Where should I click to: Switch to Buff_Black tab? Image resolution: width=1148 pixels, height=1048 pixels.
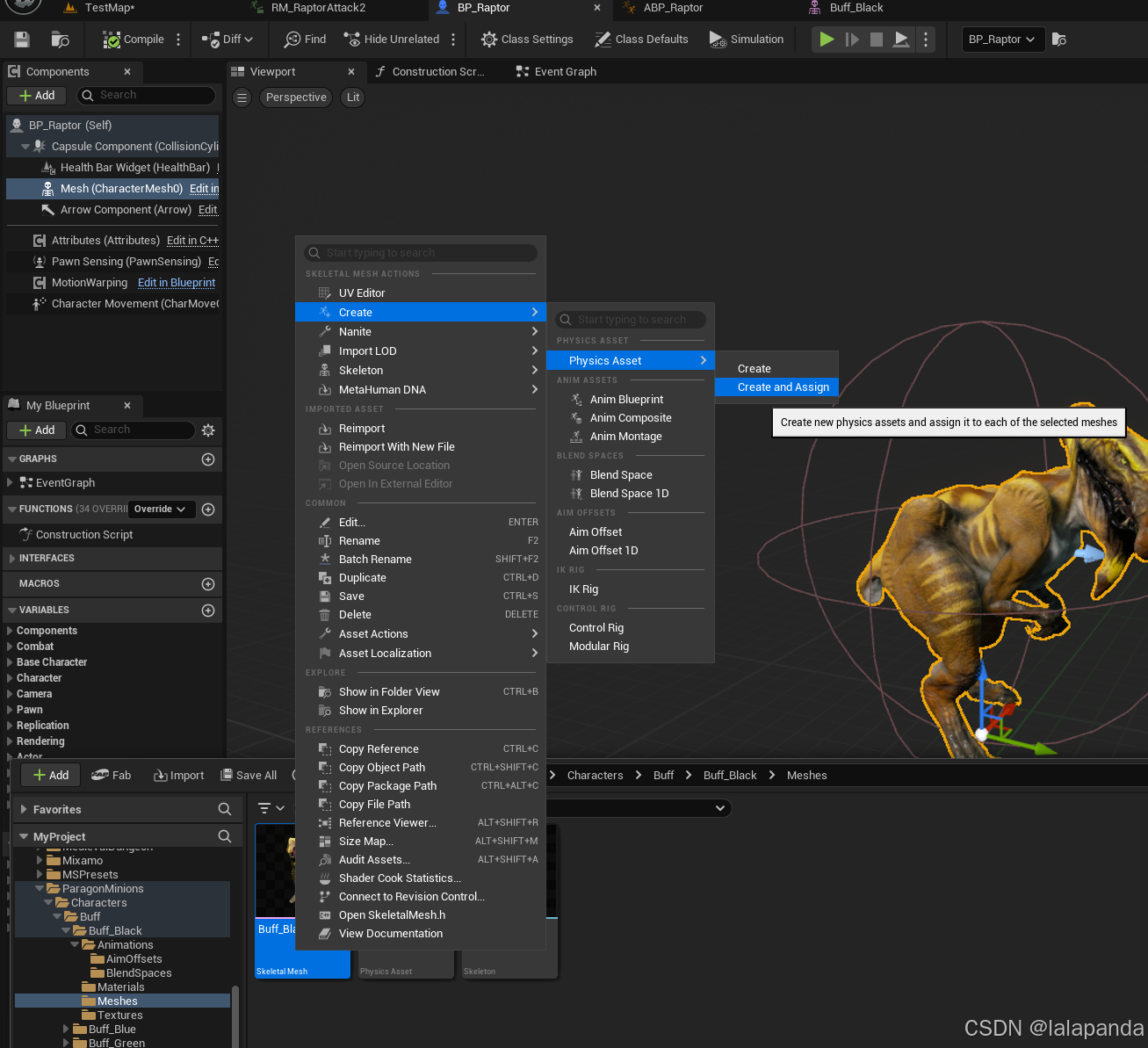click(x=856, y=8)
